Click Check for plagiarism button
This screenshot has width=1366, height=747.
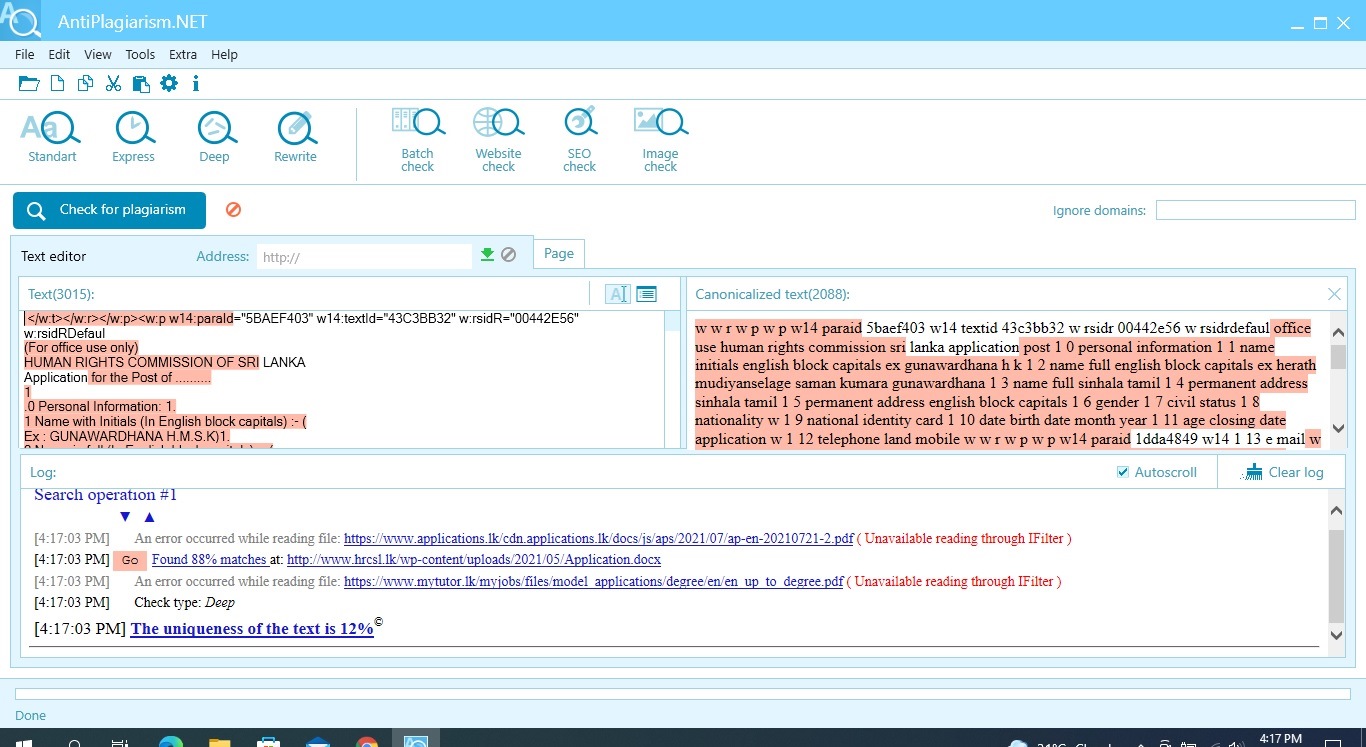(109, 210)
